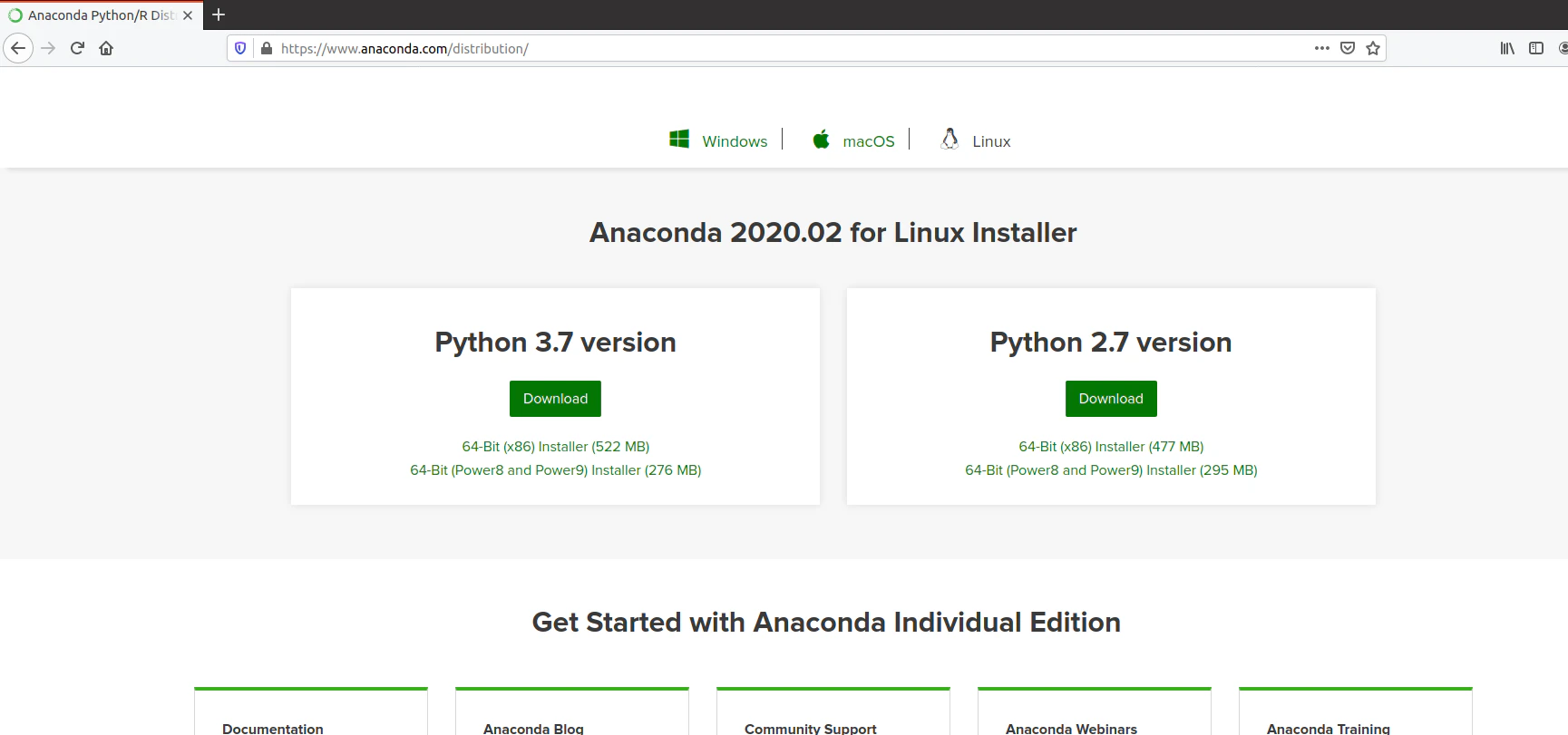Image resolution: width=1568 pixels, height=735 pixels.
Task: Open the Documentation card
Action: (311, 712)
